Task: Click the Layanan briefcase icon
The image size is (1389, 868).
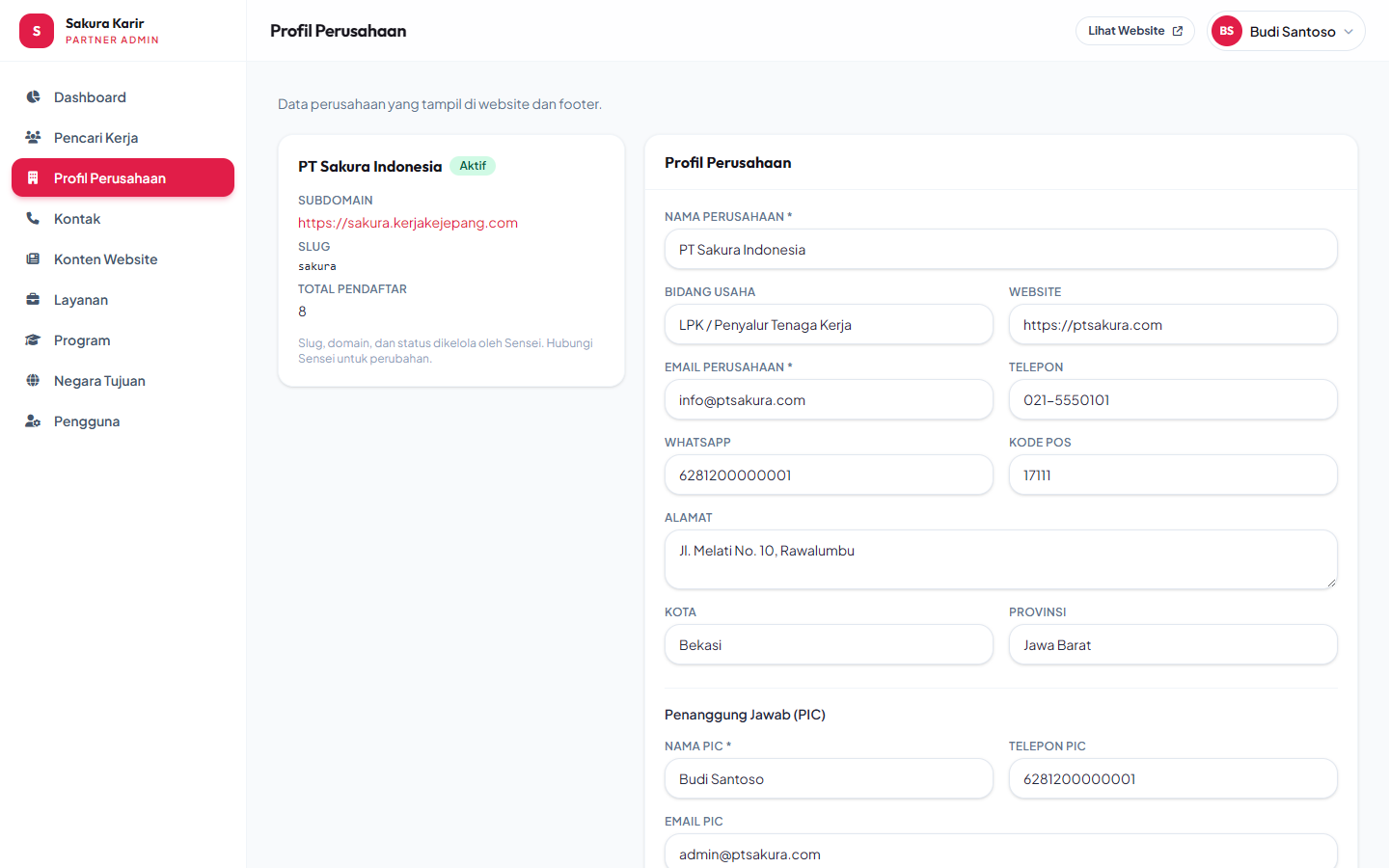Action: tap(33, 300)
